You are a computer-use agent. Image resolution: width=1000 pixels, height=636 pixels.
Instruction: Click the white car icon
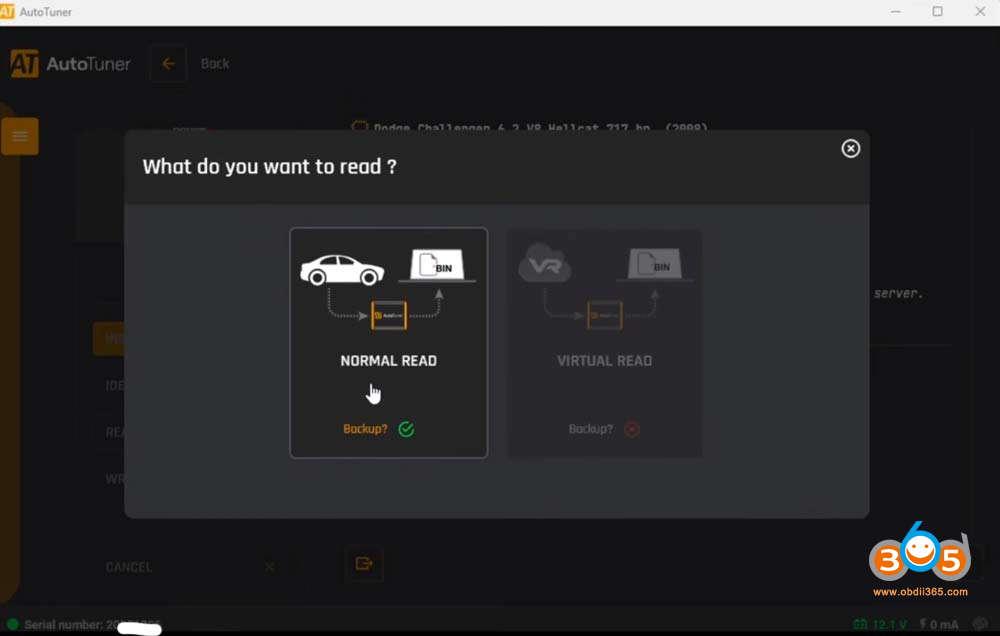(342, 269)
